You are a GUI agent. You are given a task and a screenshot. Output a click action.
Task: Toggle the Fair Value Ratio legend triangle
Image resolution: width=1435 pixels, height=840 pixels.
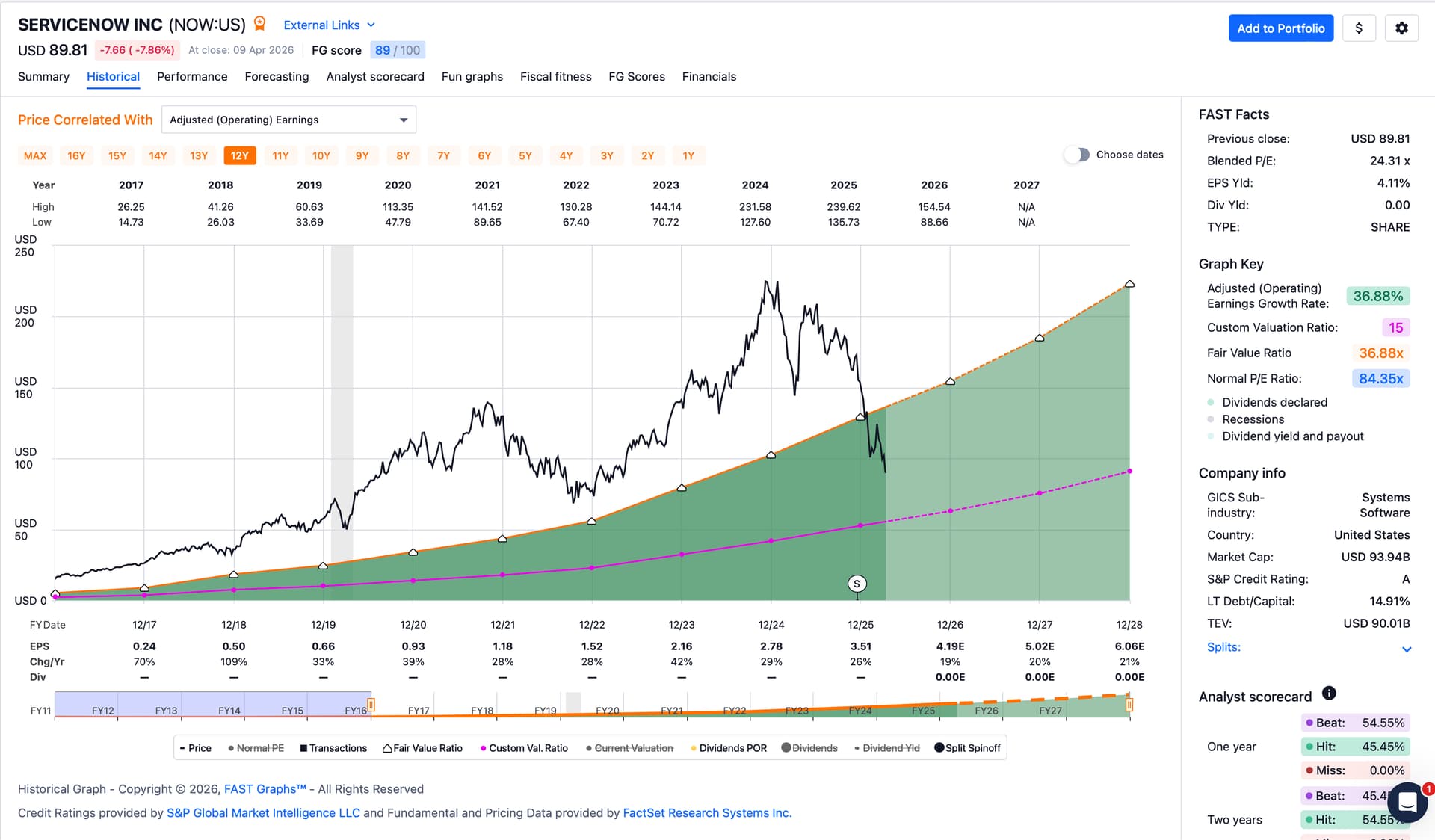[387, 748]
